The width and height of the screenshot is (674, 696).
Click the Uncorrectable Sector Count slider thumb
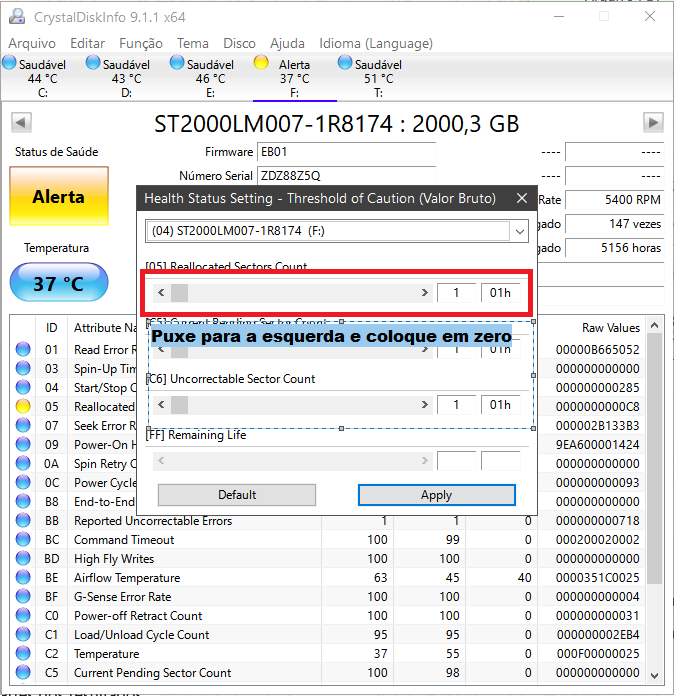(179, 404)
